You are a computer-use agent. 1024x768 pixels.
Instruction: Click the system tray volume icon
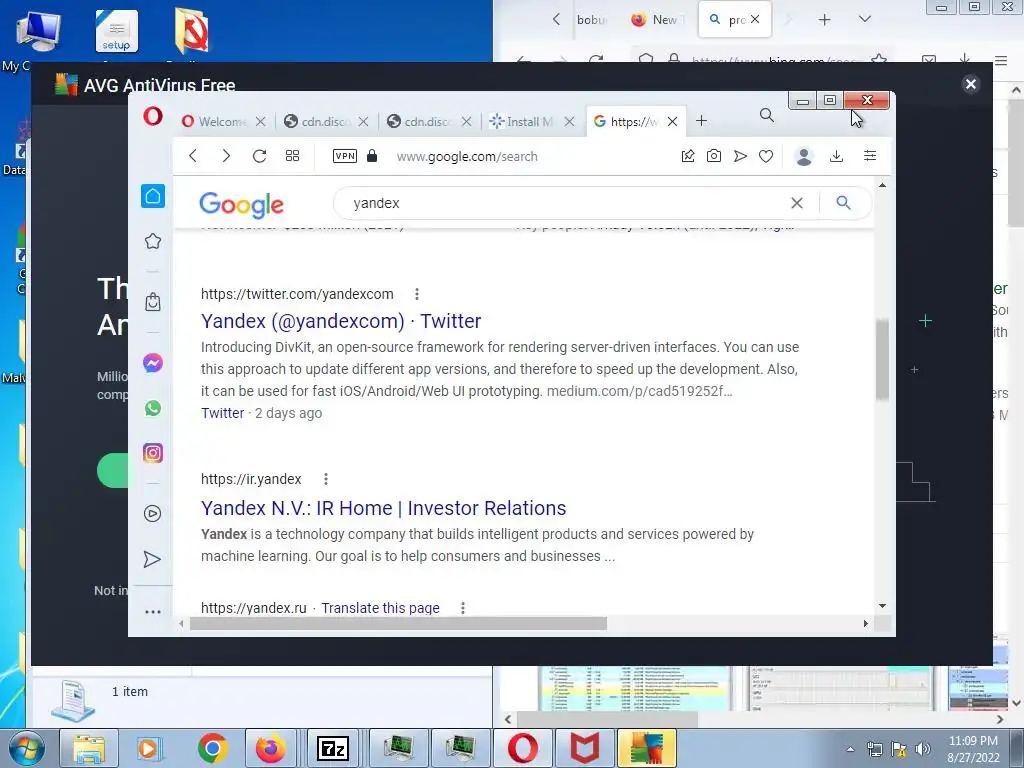point(922,749)
